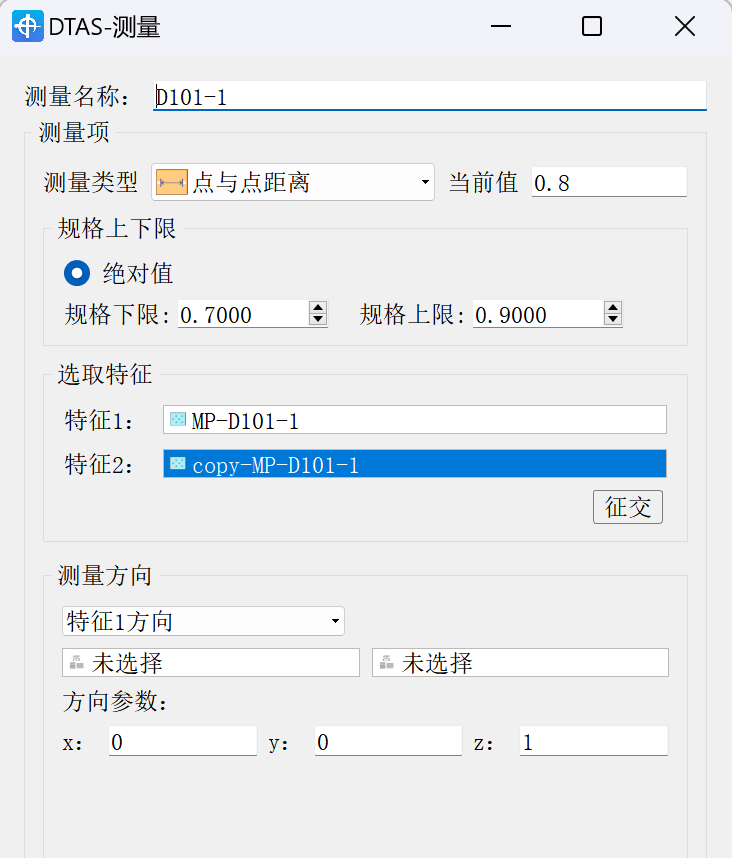Click the DTAS app icon in title bar
This screenshot has height=858, width=732.
[x=27, y=26]
